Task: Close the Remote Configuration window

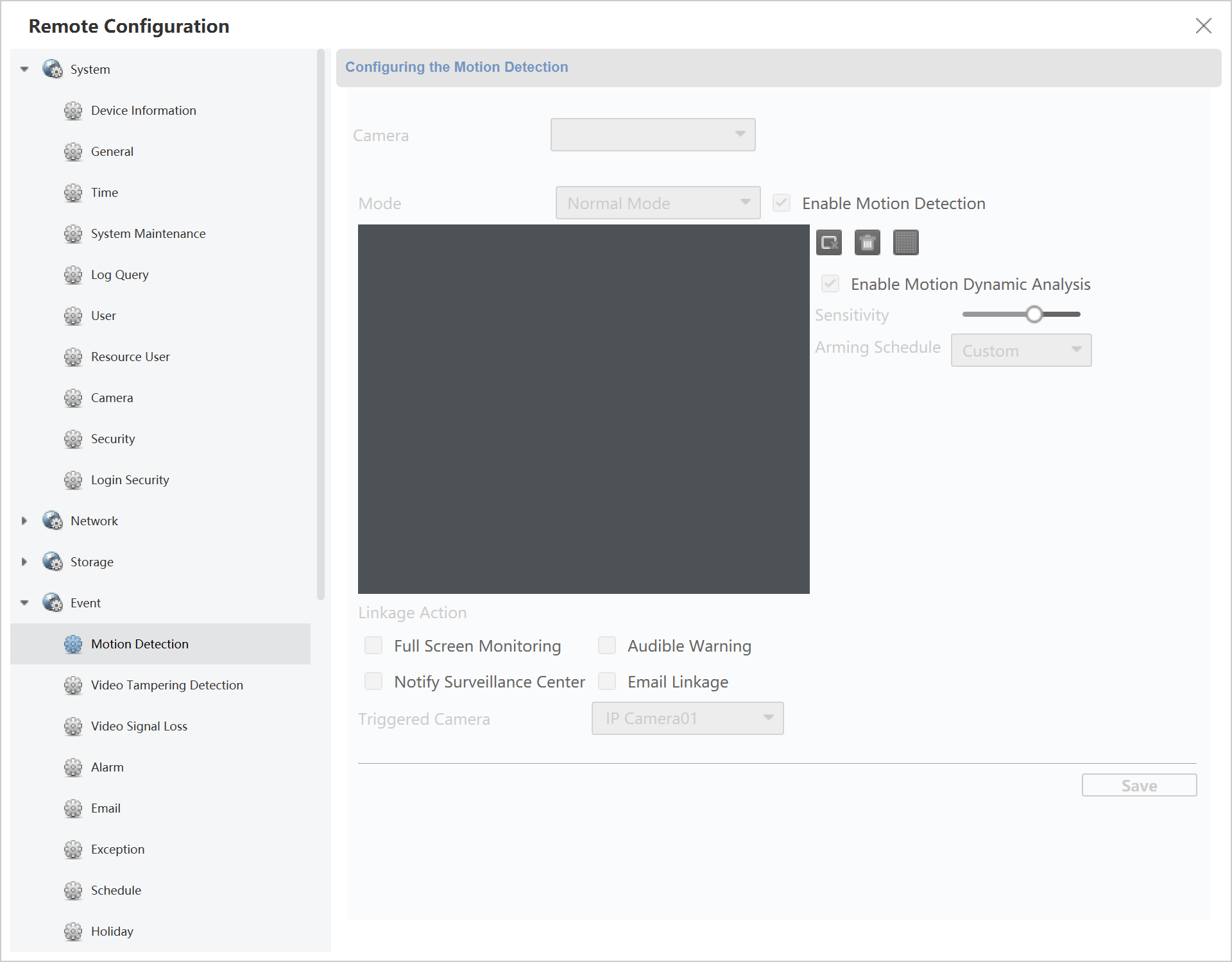Action: point(1203,26)
